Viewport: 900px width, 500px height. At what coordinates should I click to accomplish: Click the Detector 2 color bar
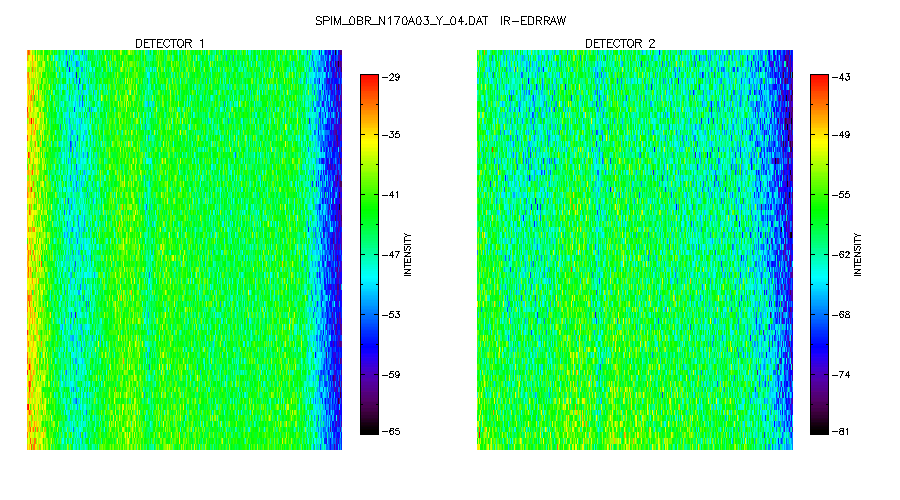(x=819, y=254)
